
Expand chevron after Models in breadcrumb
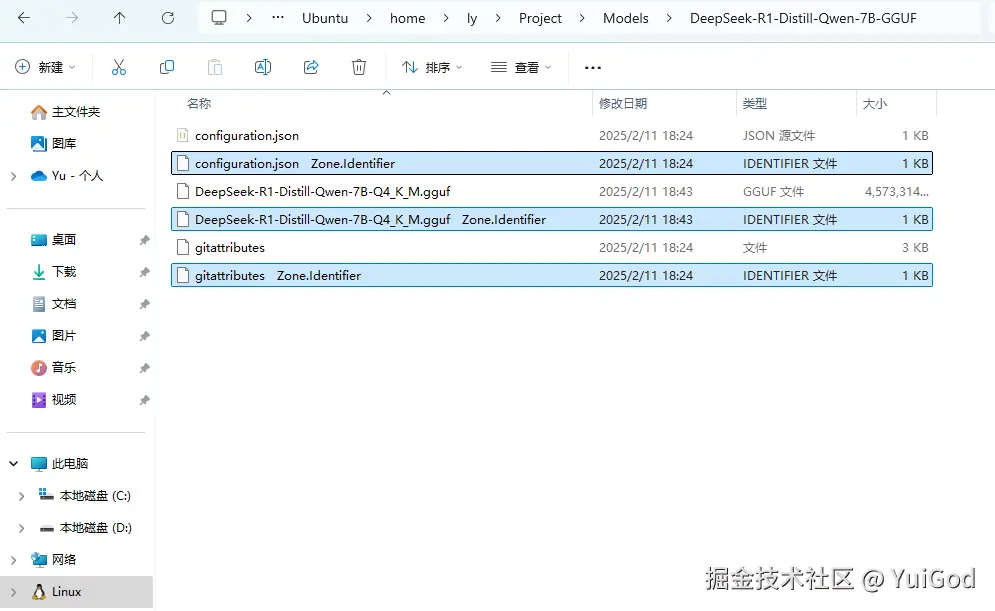tap(669, 18)
